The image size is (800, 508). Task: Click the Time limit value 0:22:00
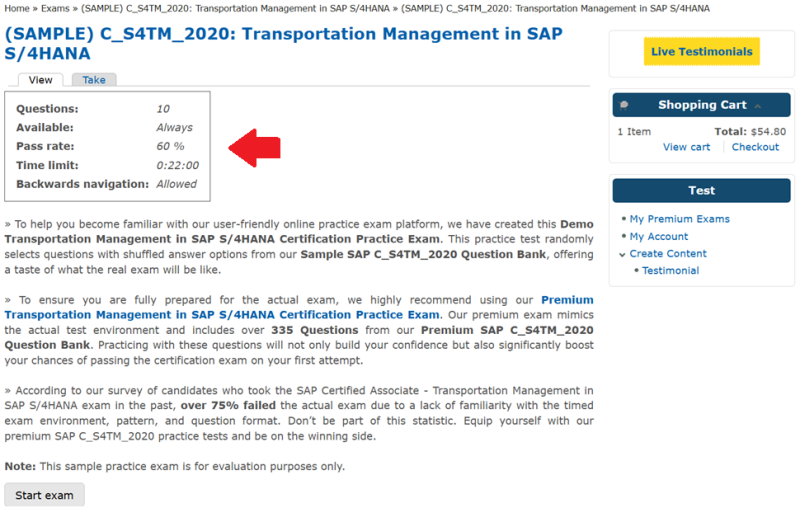[178, 165]
